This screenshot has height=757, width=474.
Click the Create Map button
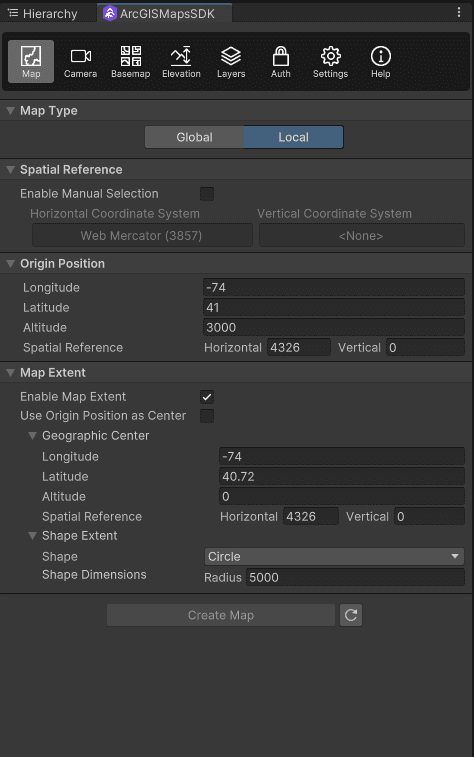tap(221, 615)
